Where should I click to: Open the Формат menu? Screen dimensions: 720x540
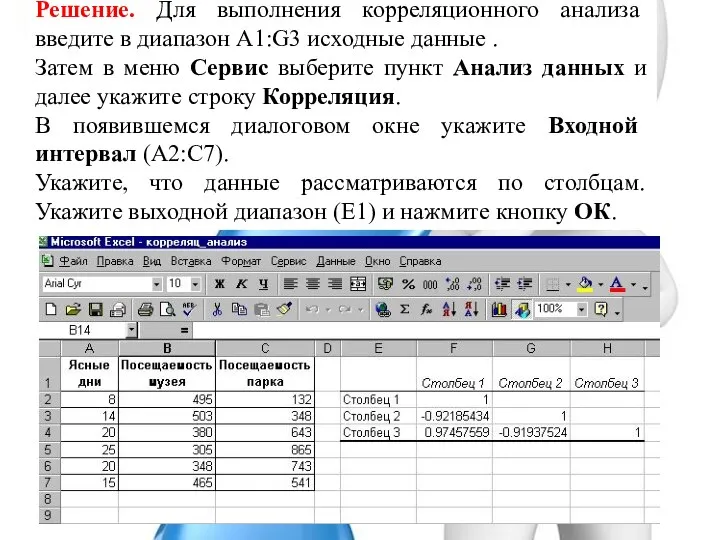[241, 261]
